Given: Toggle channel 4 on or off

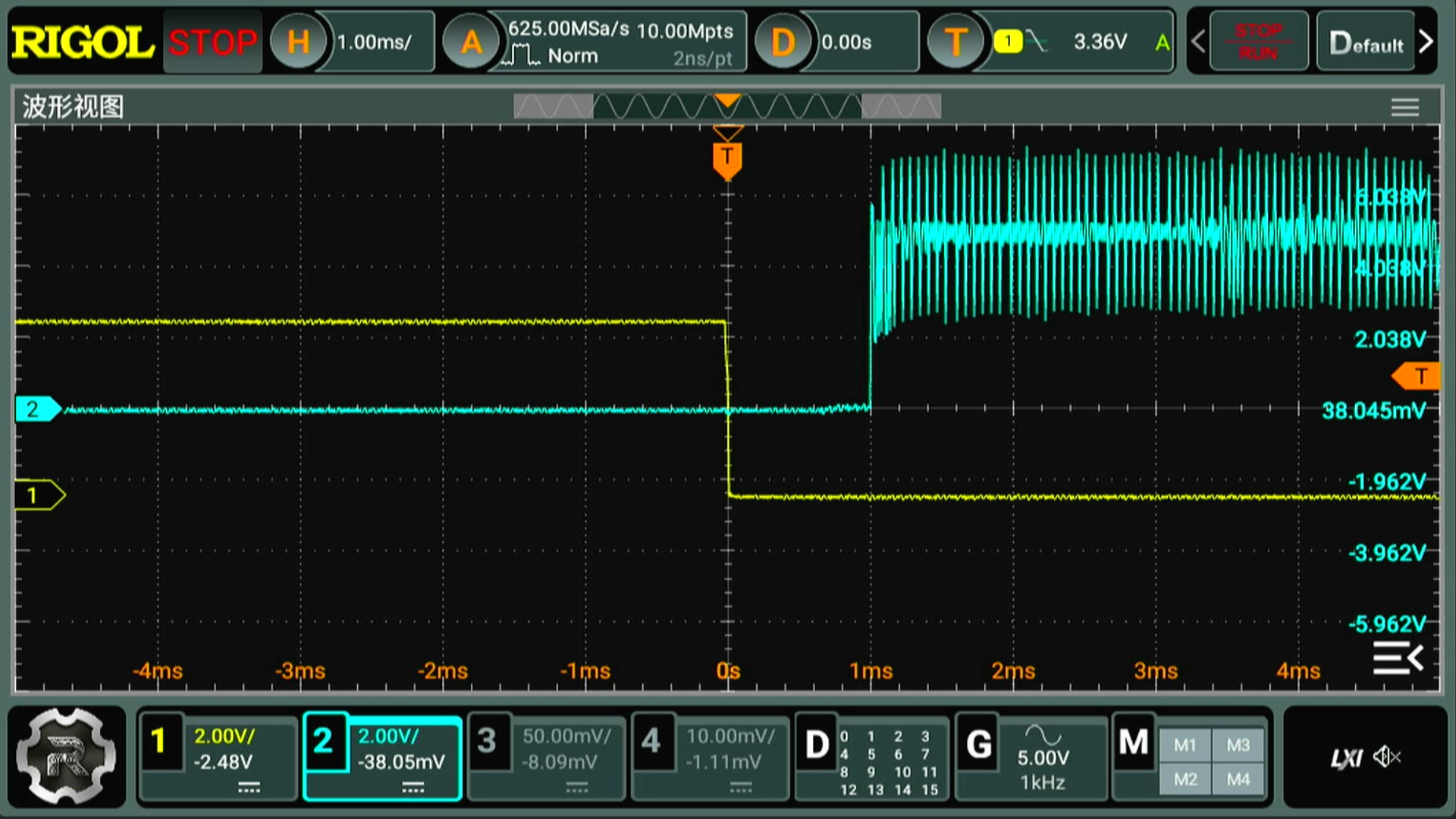Looking at the screenshot, I should point(651,741).
